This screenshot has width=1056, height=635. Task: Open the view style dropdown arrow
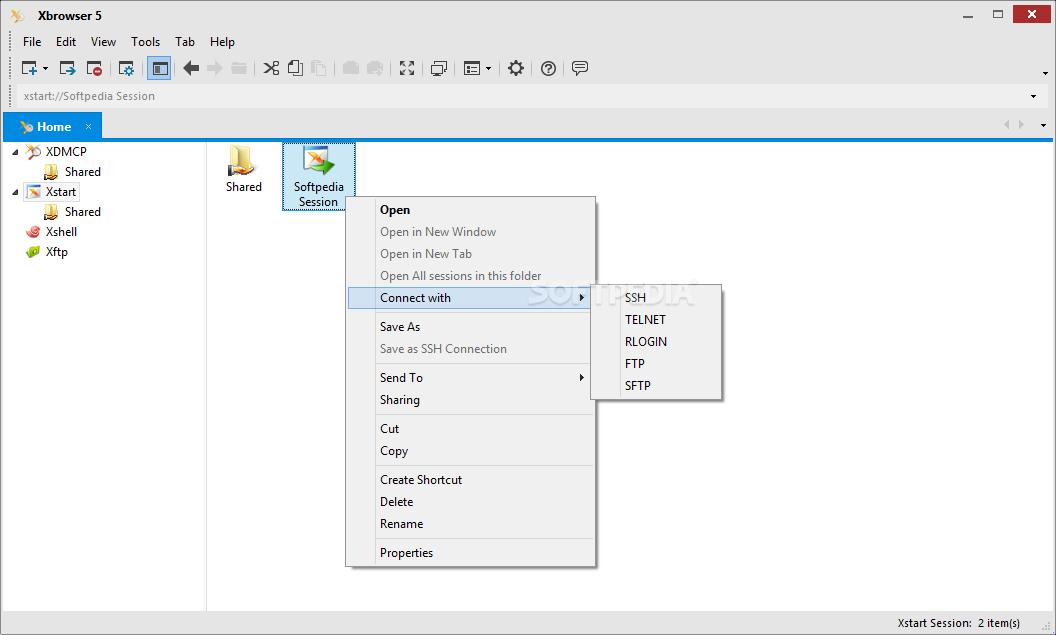click(x=488, y=69)
